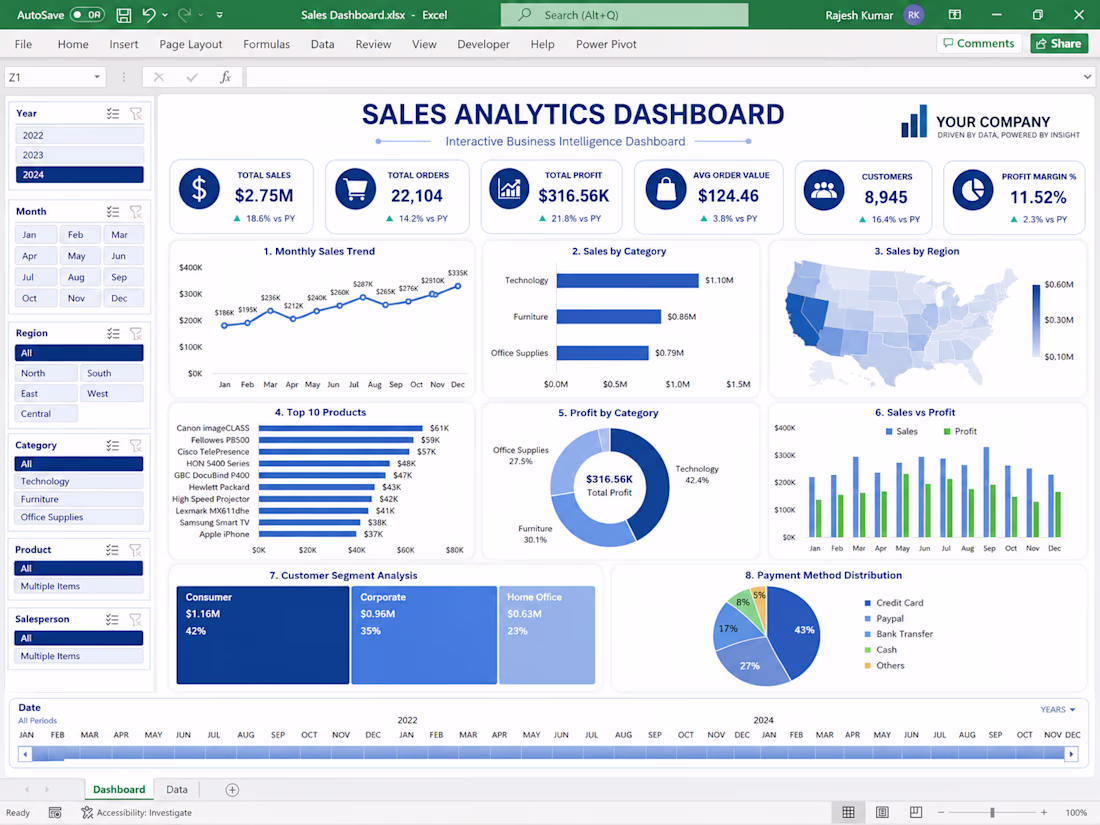Click timeline scroll right arrow
The height and width of the screenshot is (825, 1100).
[x=1071, y=754]
